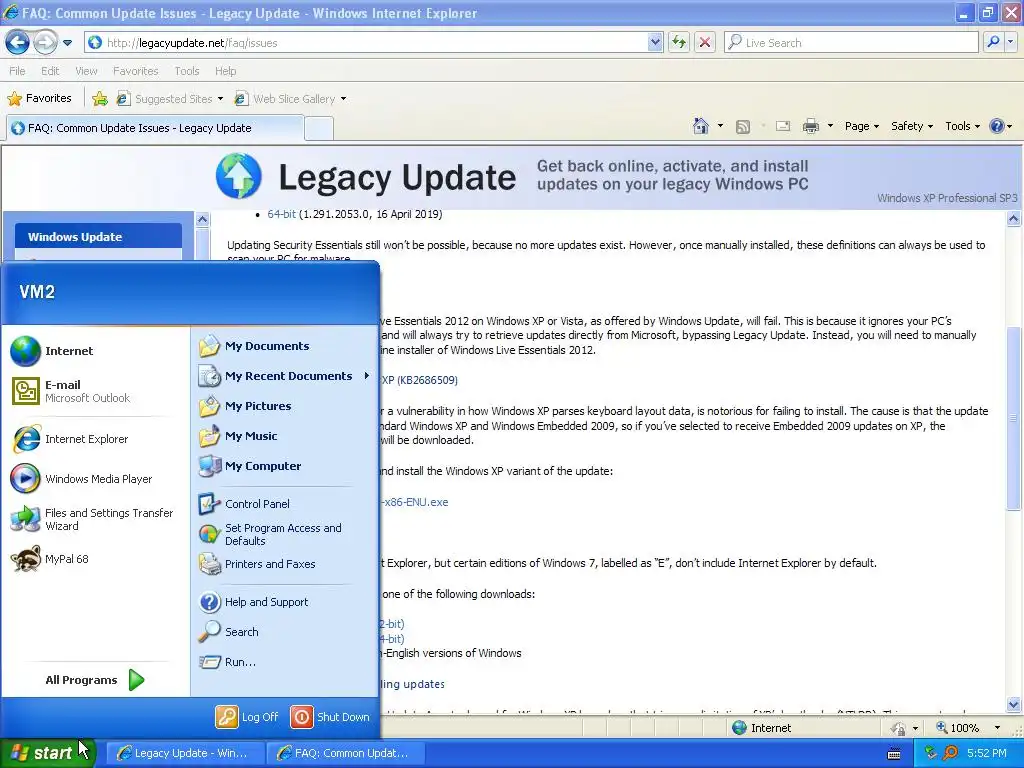This screenshot has width=1024, height=768.
Task: Click the taskbar clock showing 5:52 PM
Action: point(987,753)
